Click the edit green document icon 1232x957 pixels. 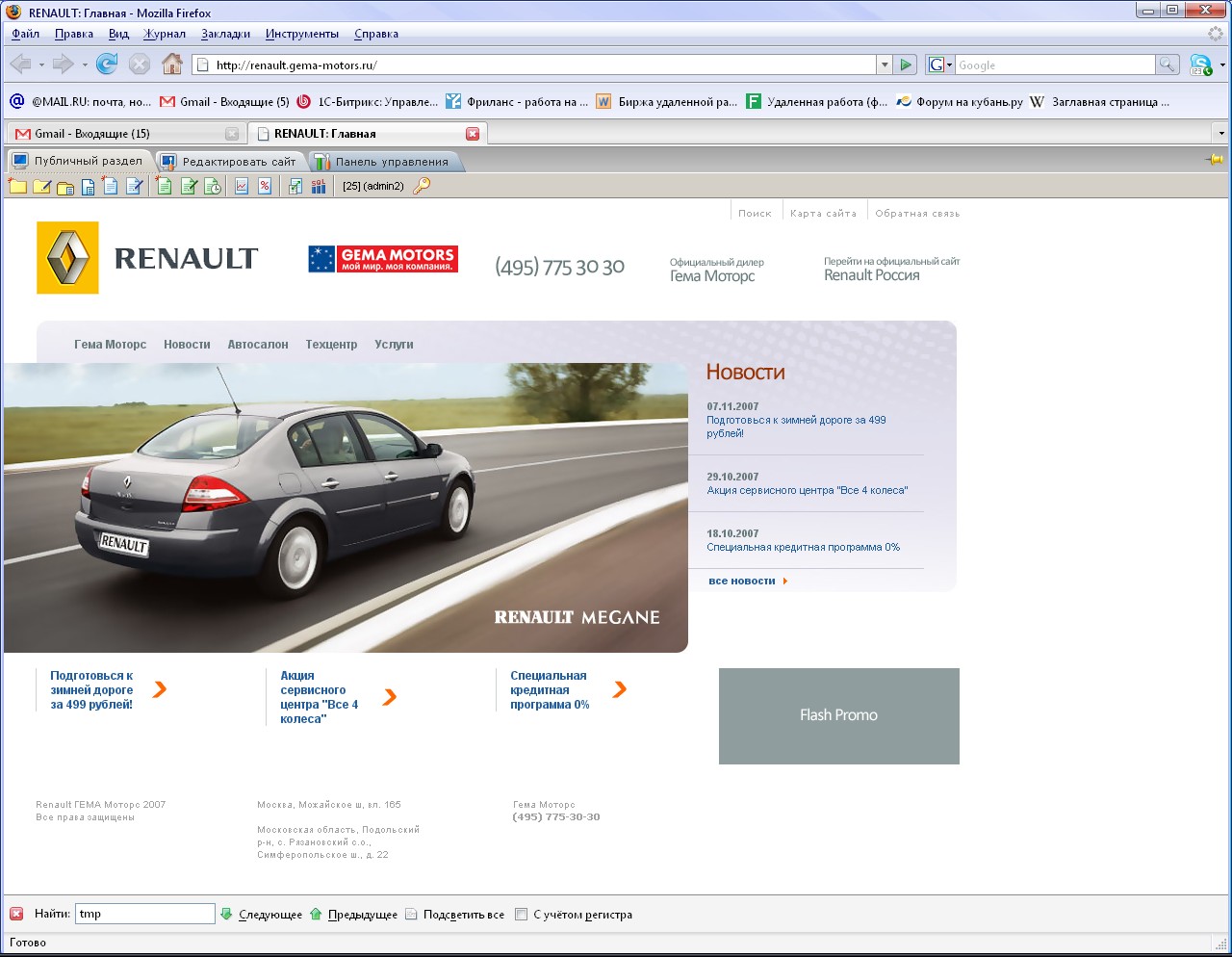(189, 186)
